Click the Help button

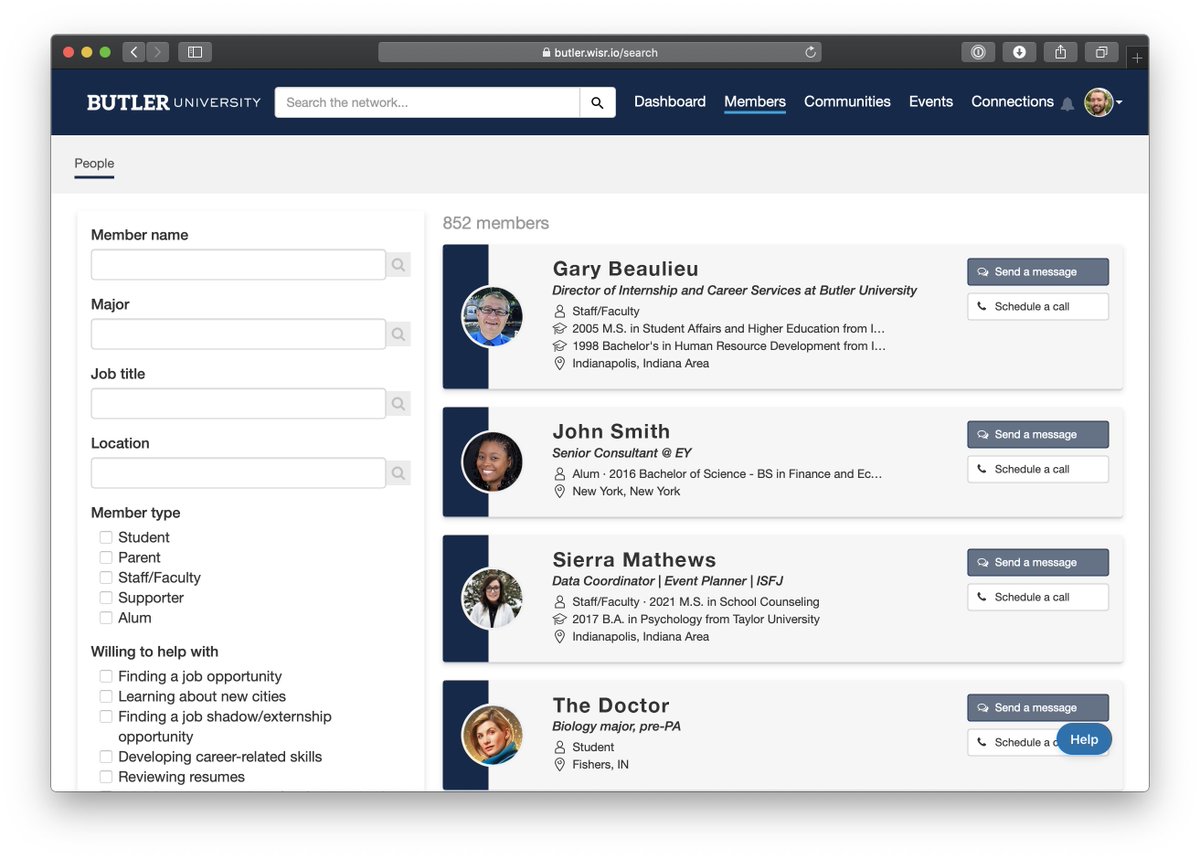[x=1083, y=739]
